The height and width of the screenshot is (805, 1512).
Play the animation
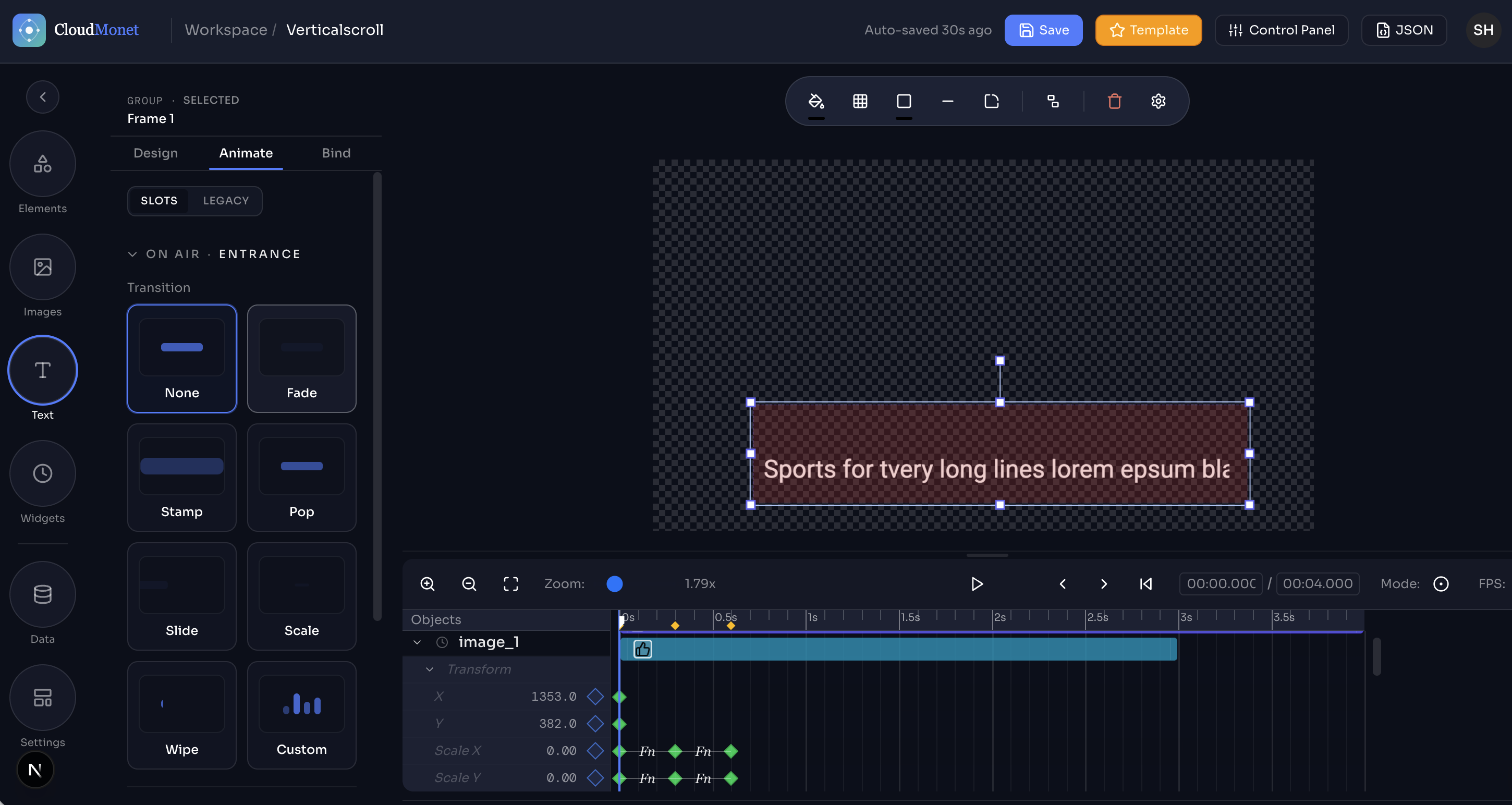[977, 583]
